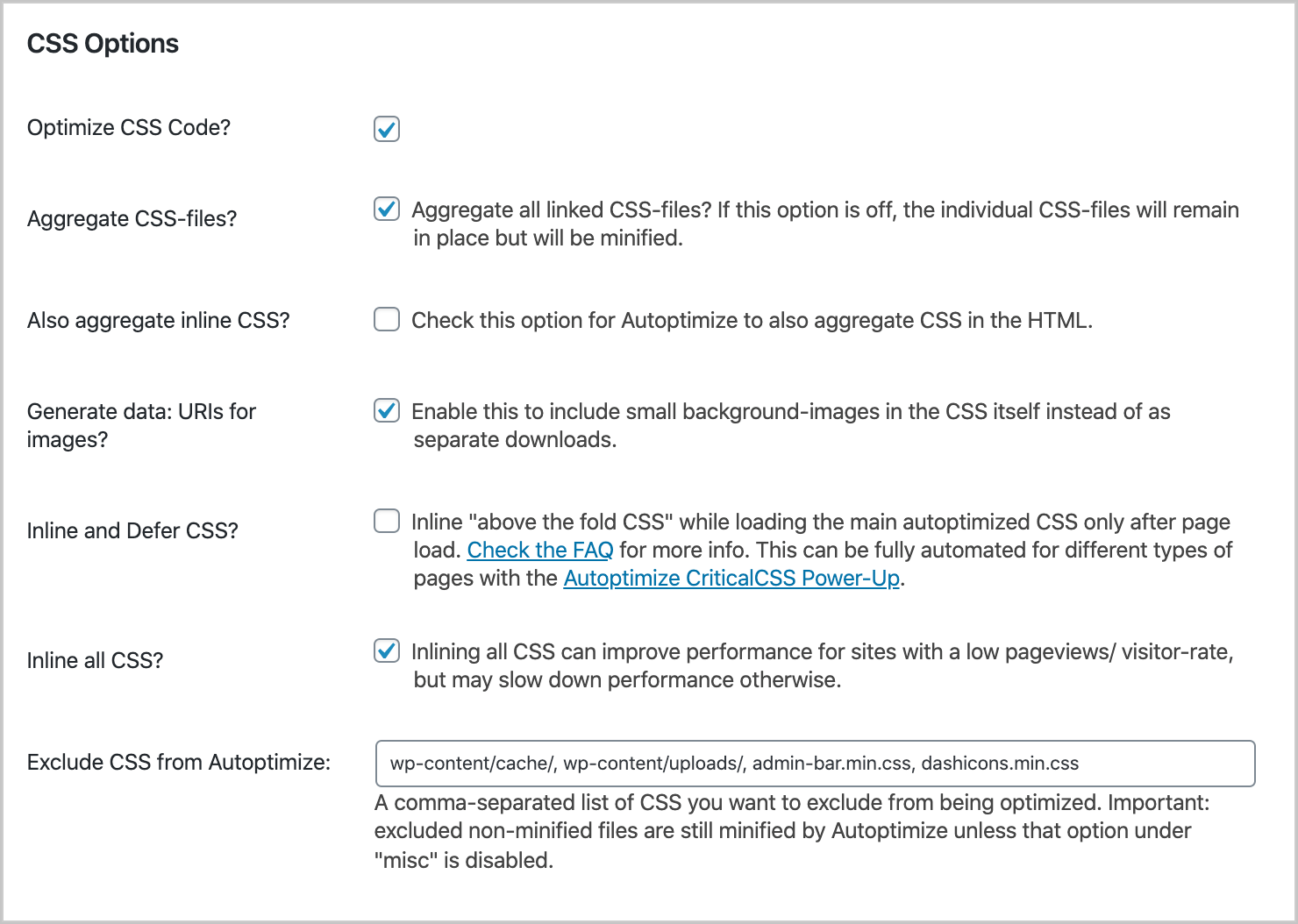Enable Also aggregate inline CSS
The image size is (1298, 924).
pyautogui.click(x=386, y=319)
